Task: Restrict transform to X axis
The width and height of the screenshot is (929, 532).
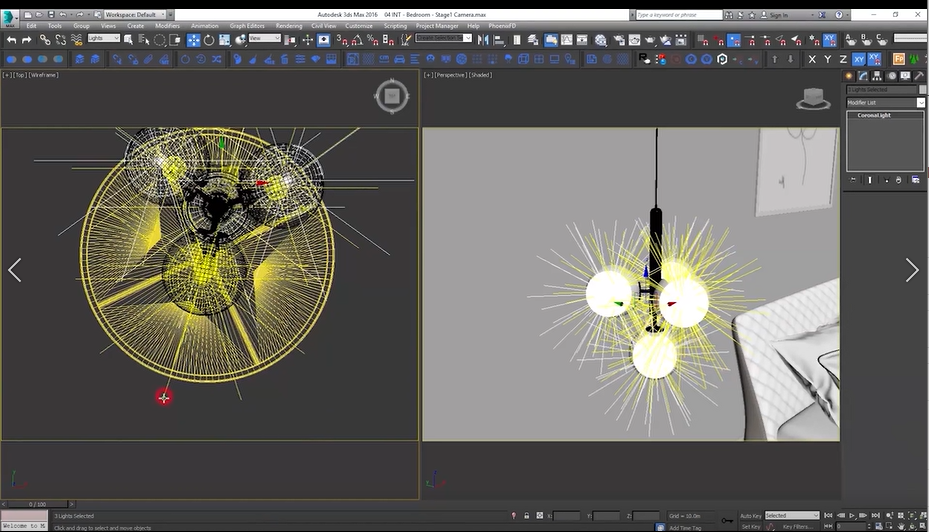Action: coord(812,59)
